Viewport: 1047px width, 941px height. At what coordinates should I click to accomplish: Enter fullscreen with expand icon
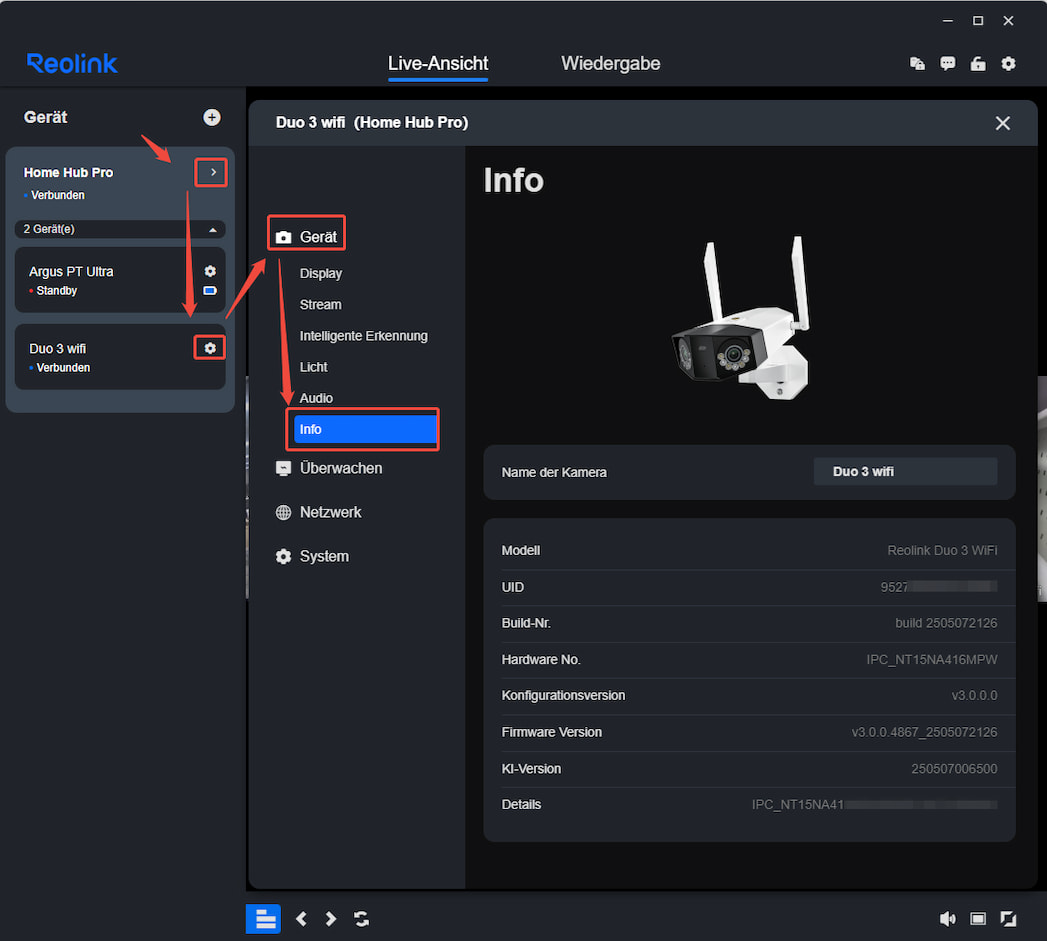click(x=1008, y=919)
